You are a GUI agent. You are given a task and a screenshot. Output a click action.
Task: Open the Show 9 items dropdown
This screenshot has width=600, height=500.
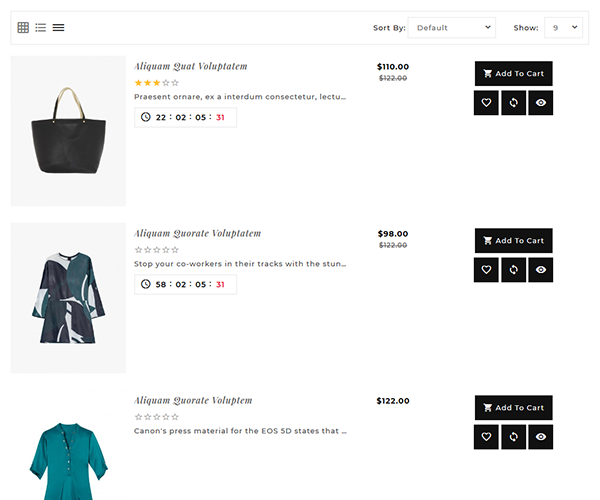click(563, 28)
